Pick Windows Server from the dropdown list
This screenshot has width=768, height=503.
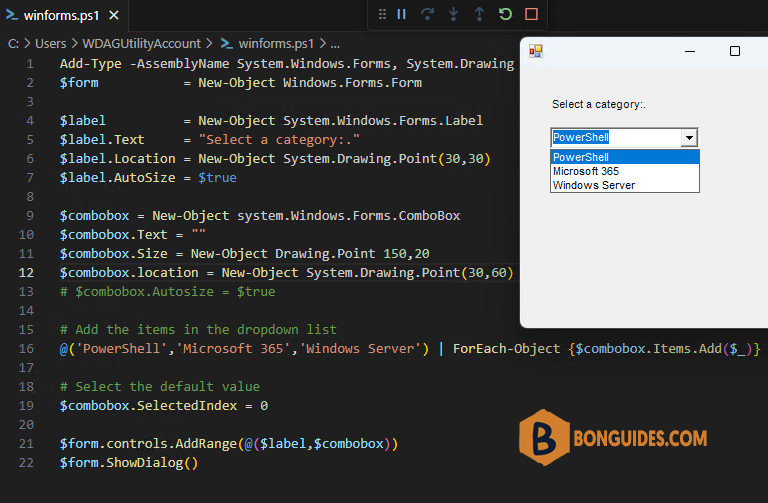[x=625, y=185]
